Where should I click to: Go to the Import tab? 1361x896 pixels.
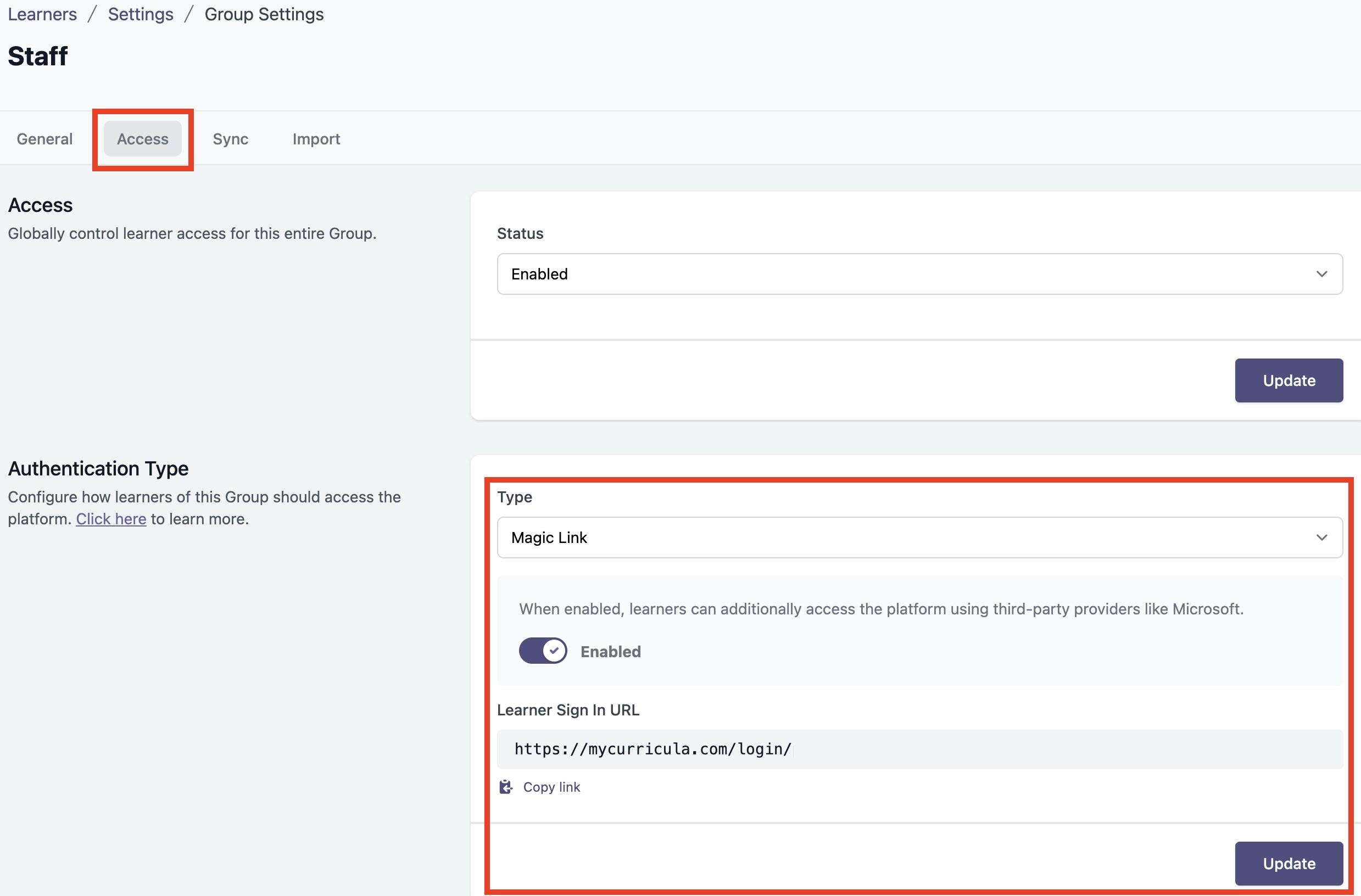coord(316,139)
